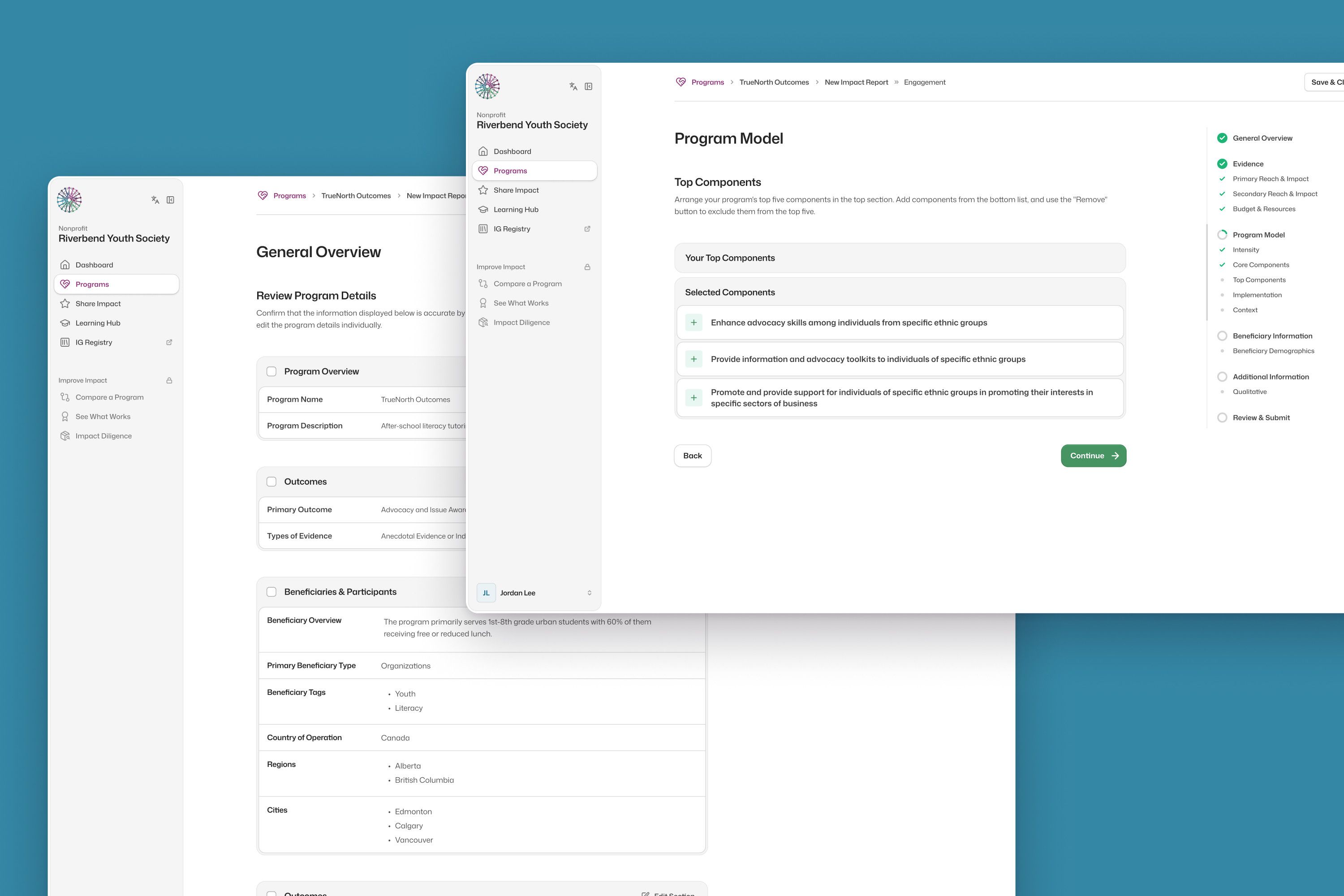Click the heart Programs icon in back window breadcrumb
1344x896 pixels.
(263, 195)
